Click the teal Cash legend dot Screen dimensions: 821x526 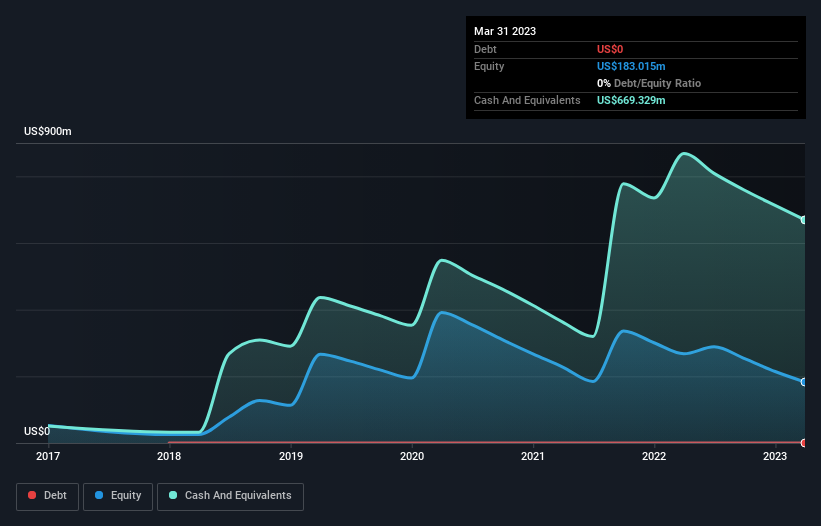(173, 495)
